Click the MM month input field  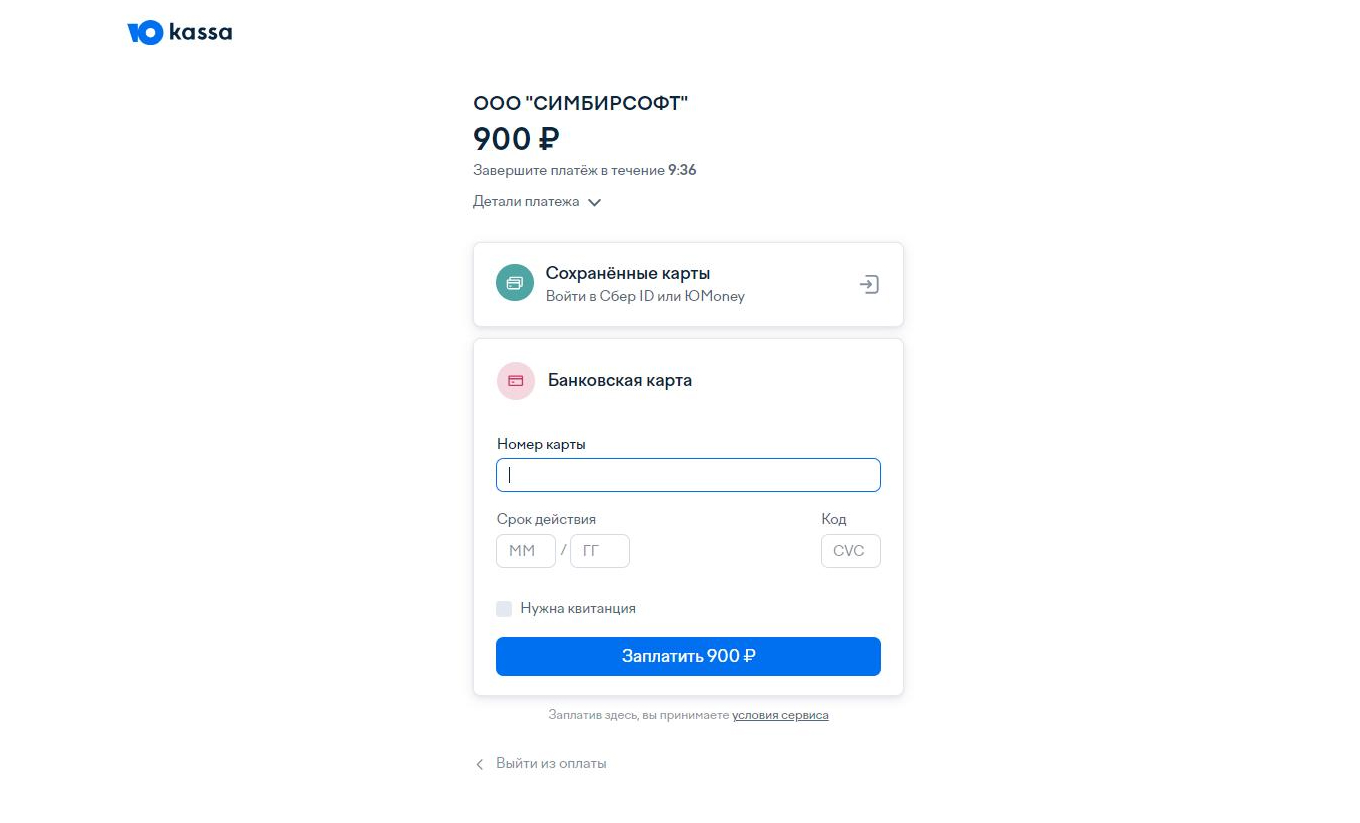525,551
